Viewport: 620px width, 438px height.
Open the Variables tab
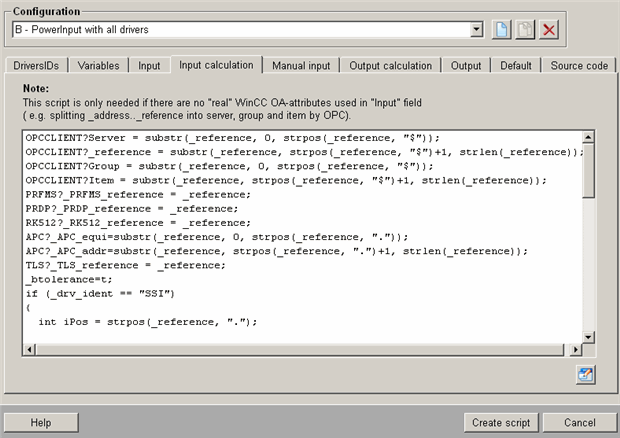[100, 66]
